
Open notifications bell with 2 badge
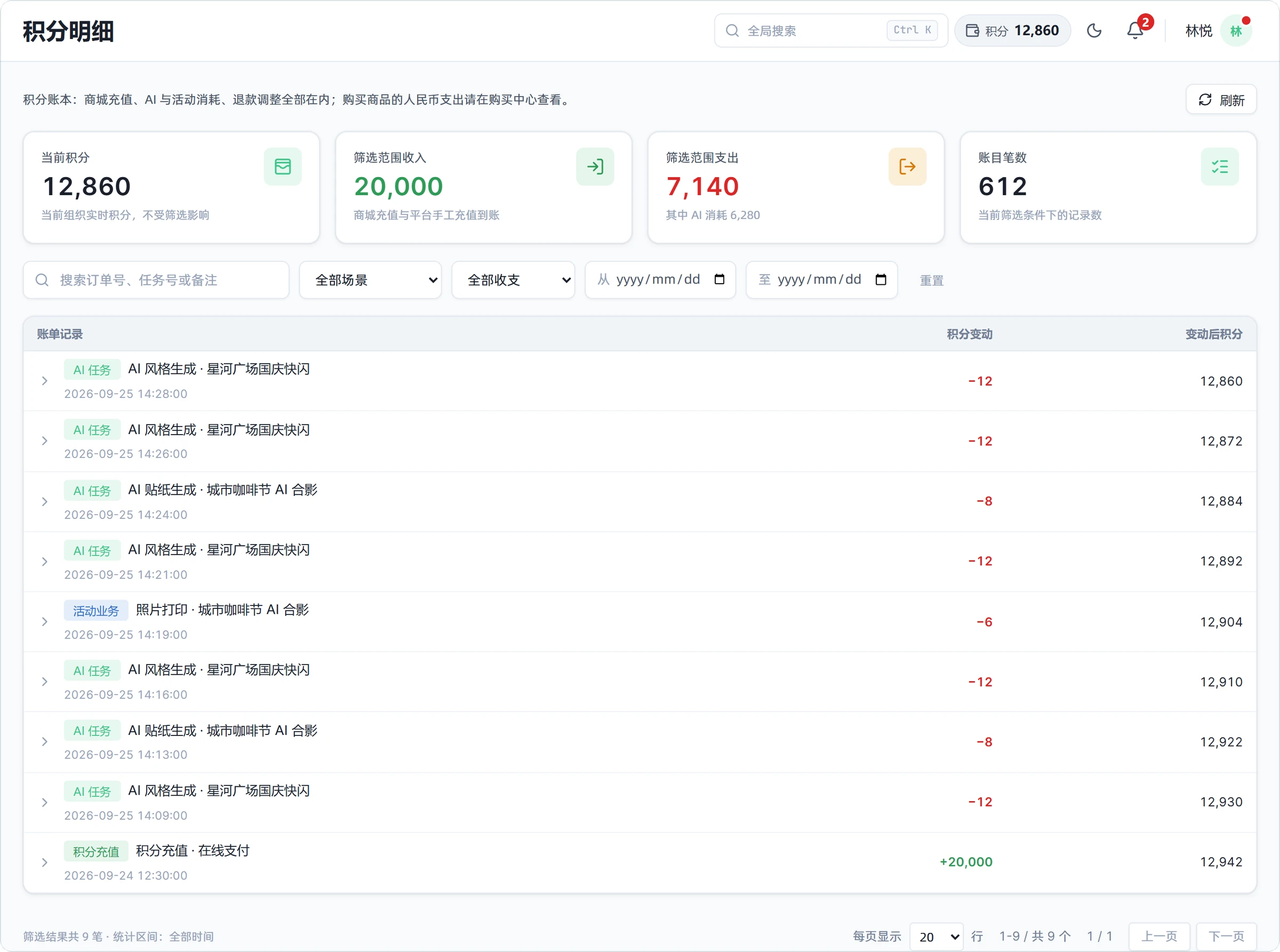coord(1135,30)
